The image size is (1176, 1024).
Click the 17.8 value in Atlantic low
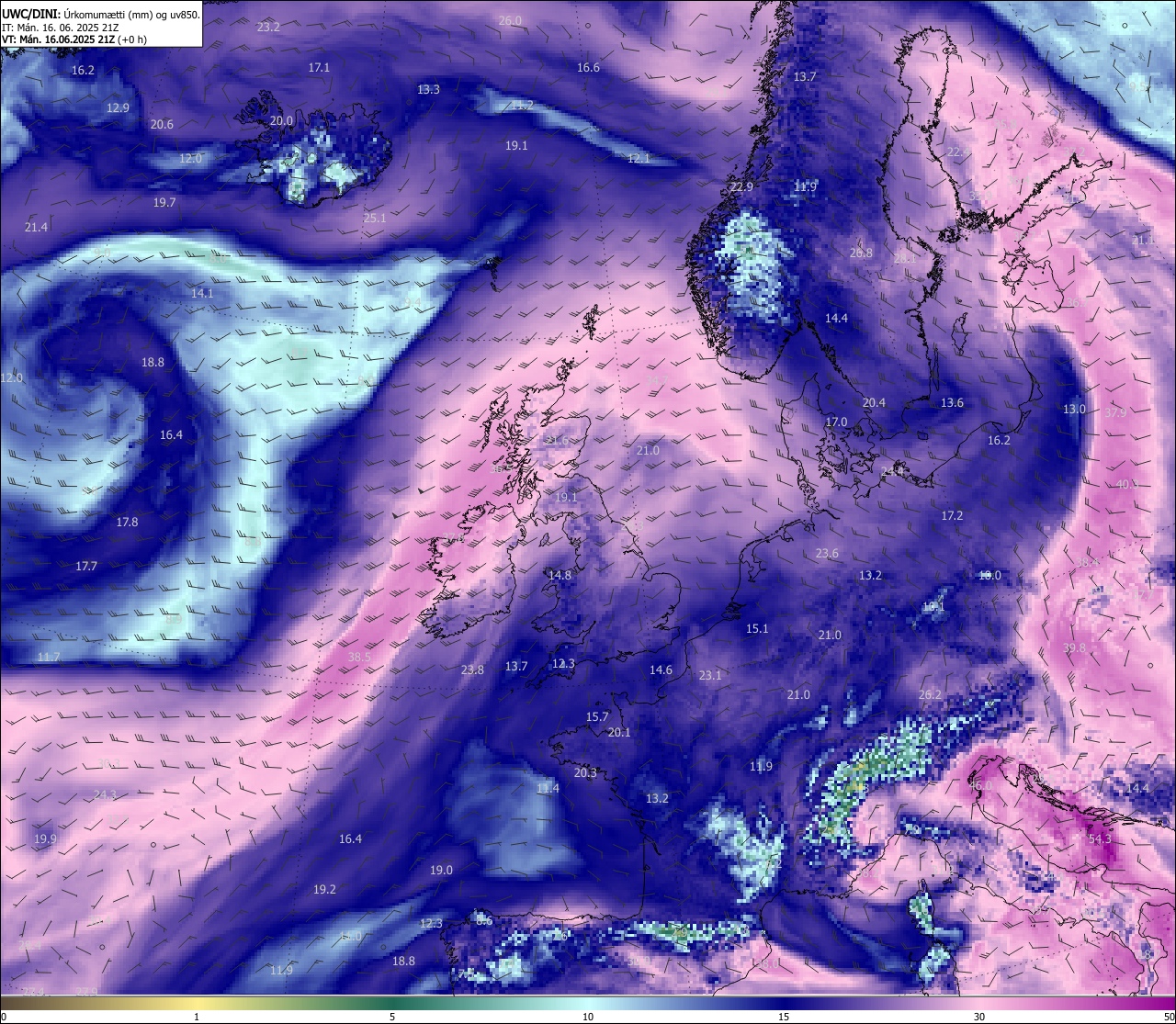pos(127,522)
